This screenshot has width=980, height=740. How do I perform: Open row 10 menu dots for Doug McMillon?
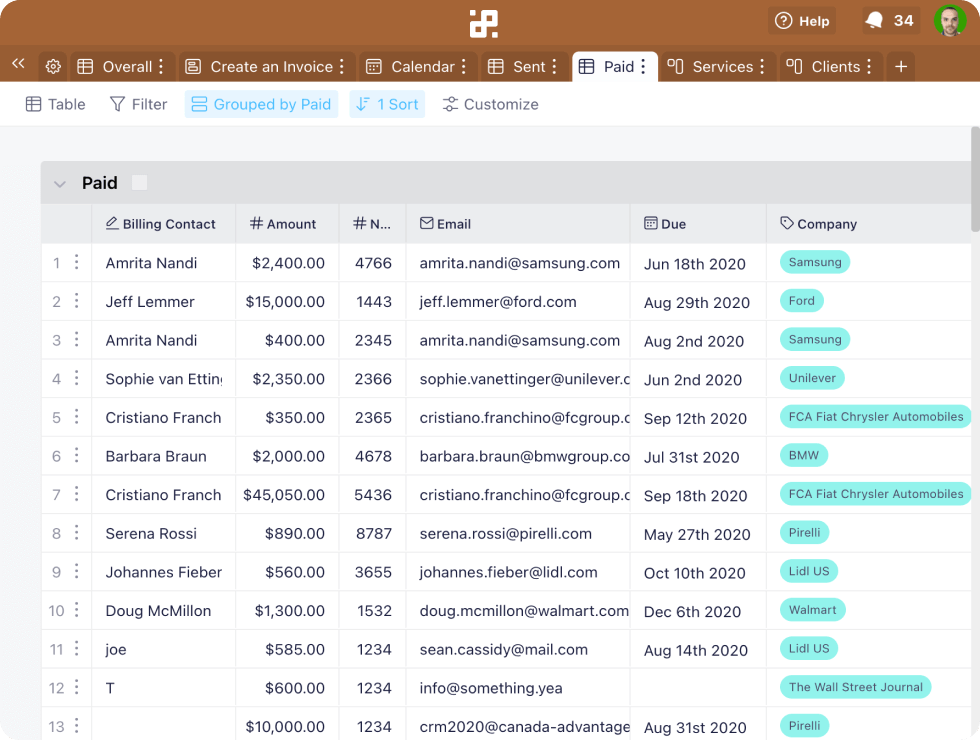76,609
